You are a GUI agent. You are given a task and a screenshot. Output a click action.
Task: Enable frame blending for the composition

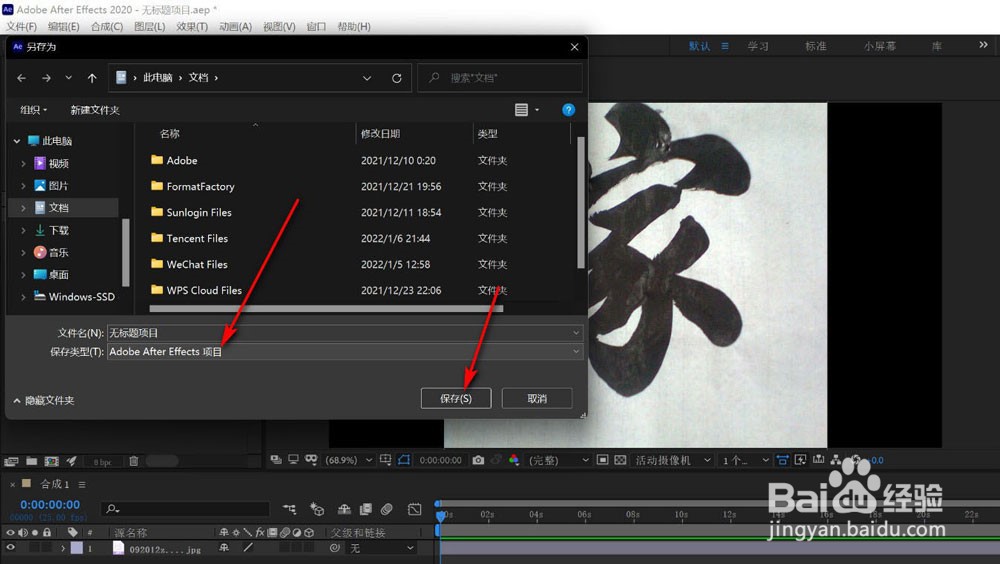point(365,509)
